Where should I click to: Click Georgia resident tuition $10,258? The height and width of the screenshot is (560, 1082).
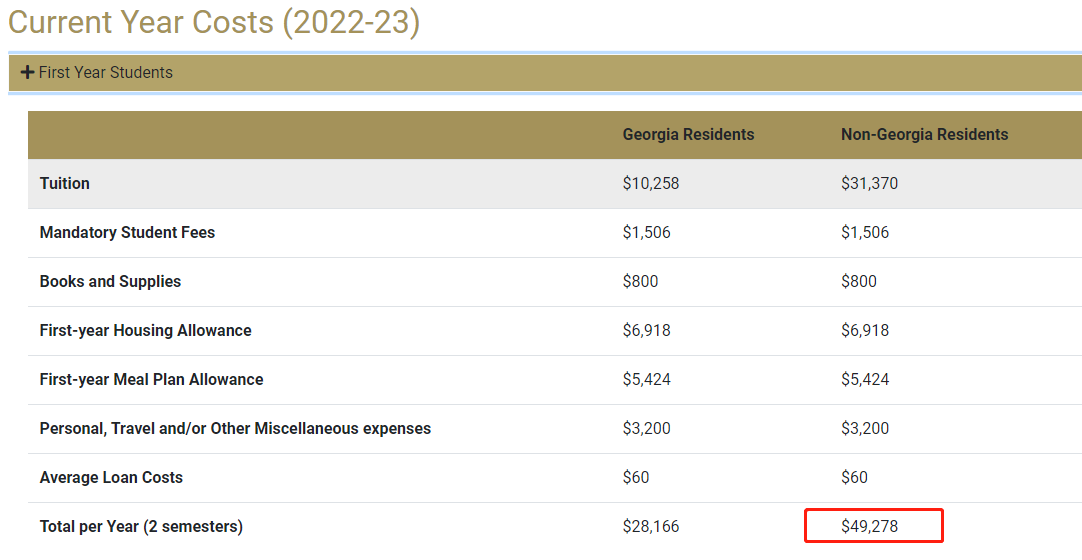tap(650, 183)
